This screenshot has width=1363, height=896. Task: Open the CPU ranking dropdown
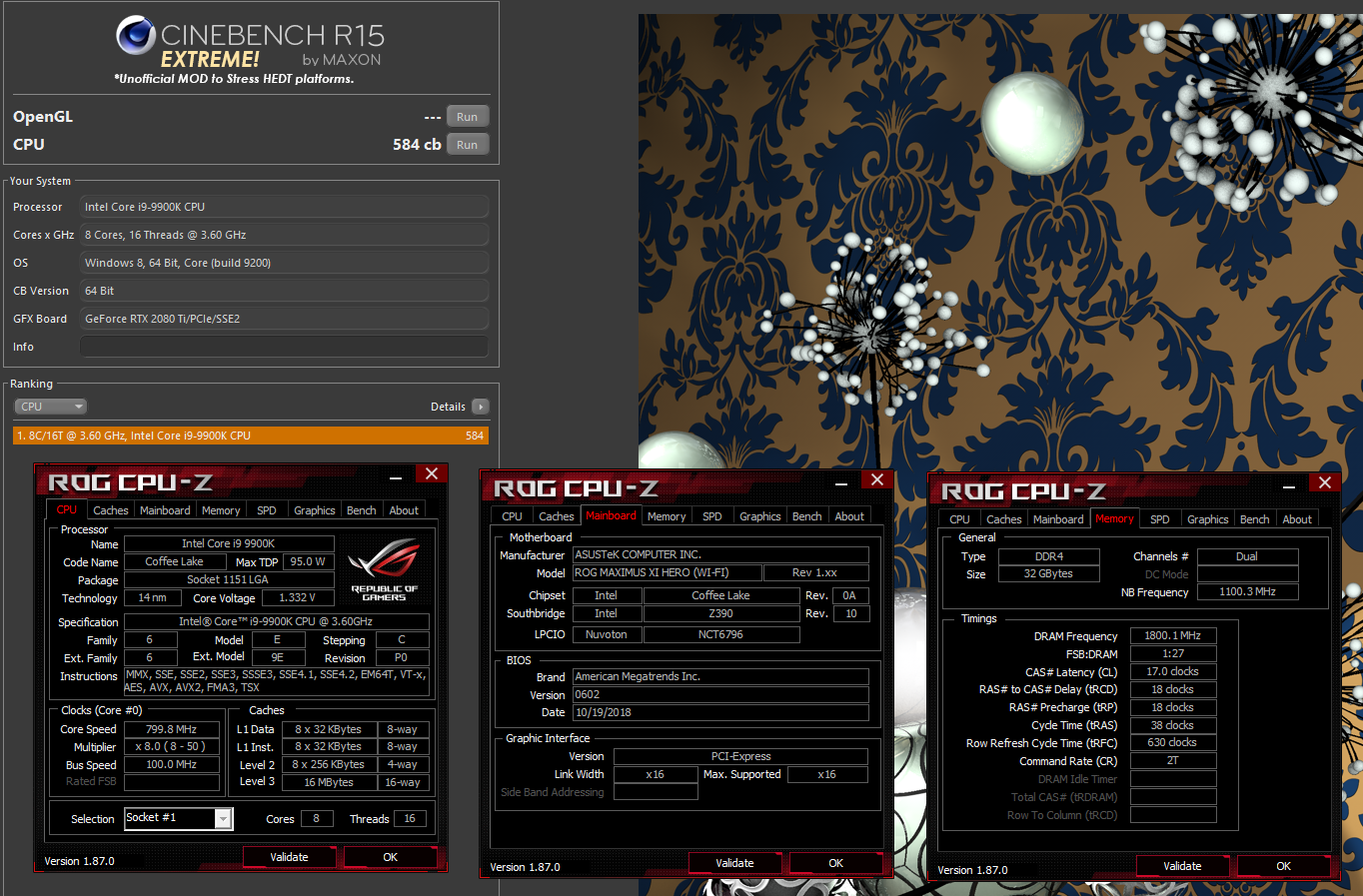tap(51, 407)
